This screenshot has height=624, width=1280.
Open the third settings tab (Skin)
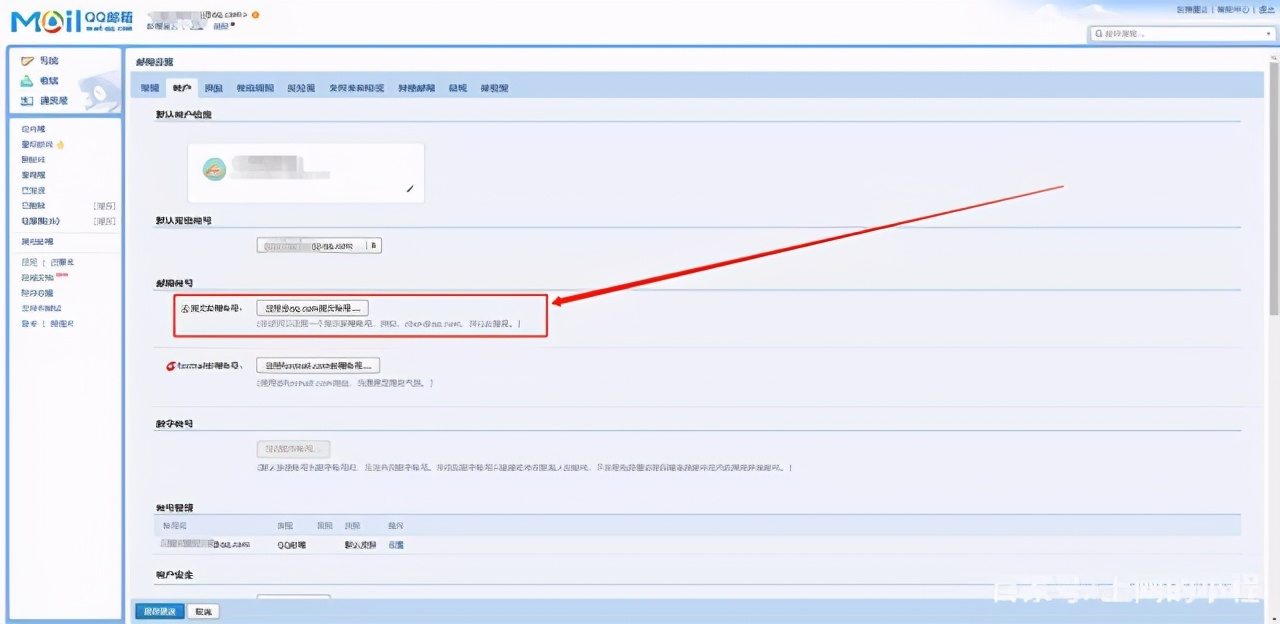[x=213, y=88]
